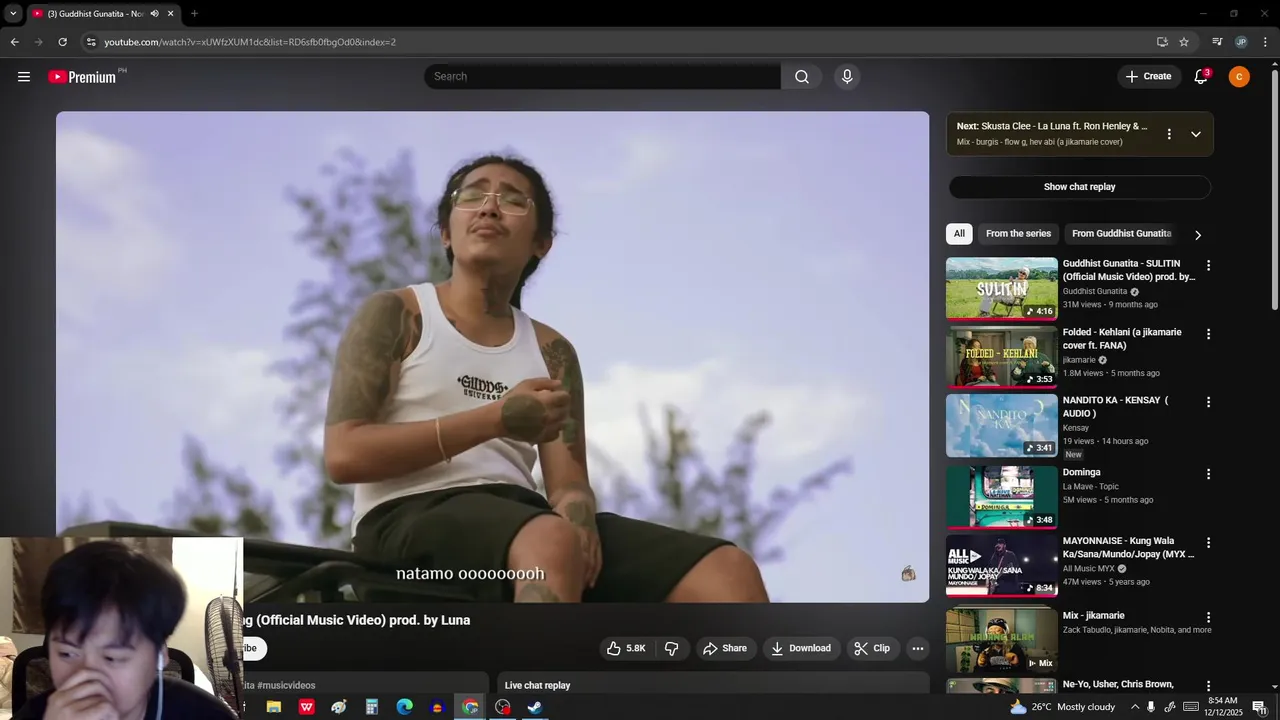Open options menu for SULITIN video
The width and height of the screenshot is (1280, 720).
click(1208, 266)
